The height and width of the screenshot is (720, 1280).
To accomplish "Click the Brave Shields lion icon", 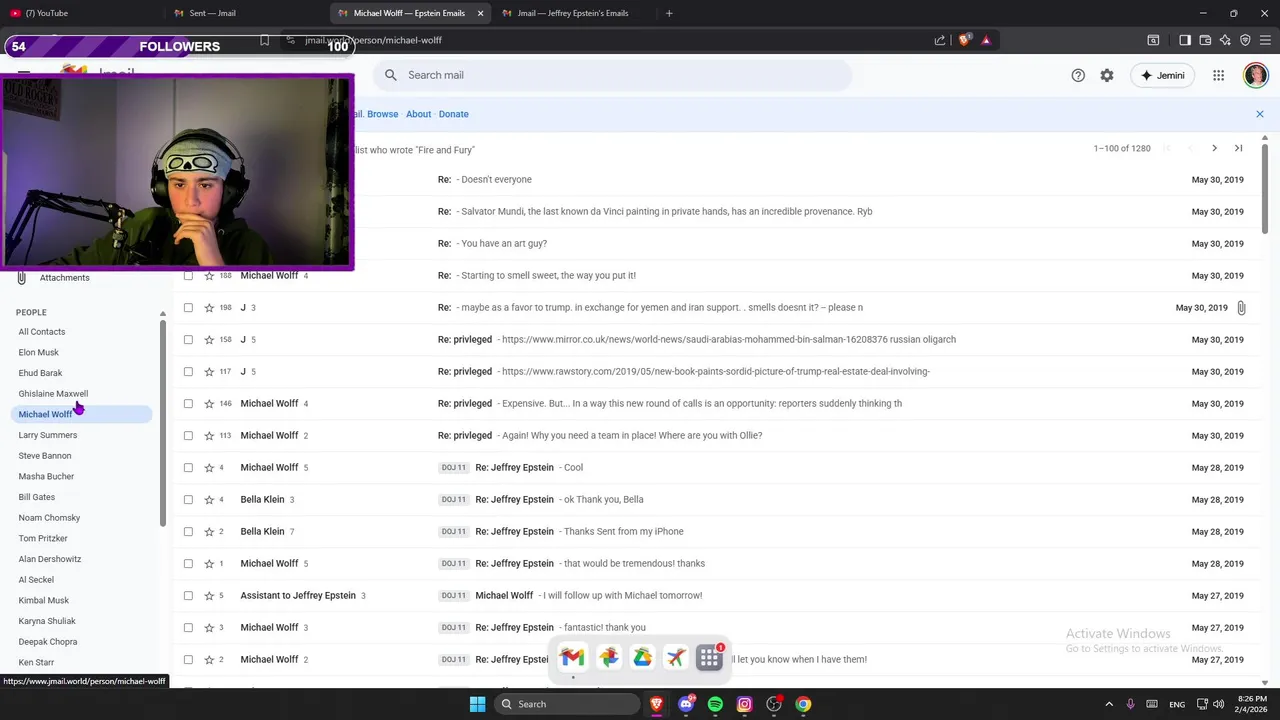I will click(965, 40).
